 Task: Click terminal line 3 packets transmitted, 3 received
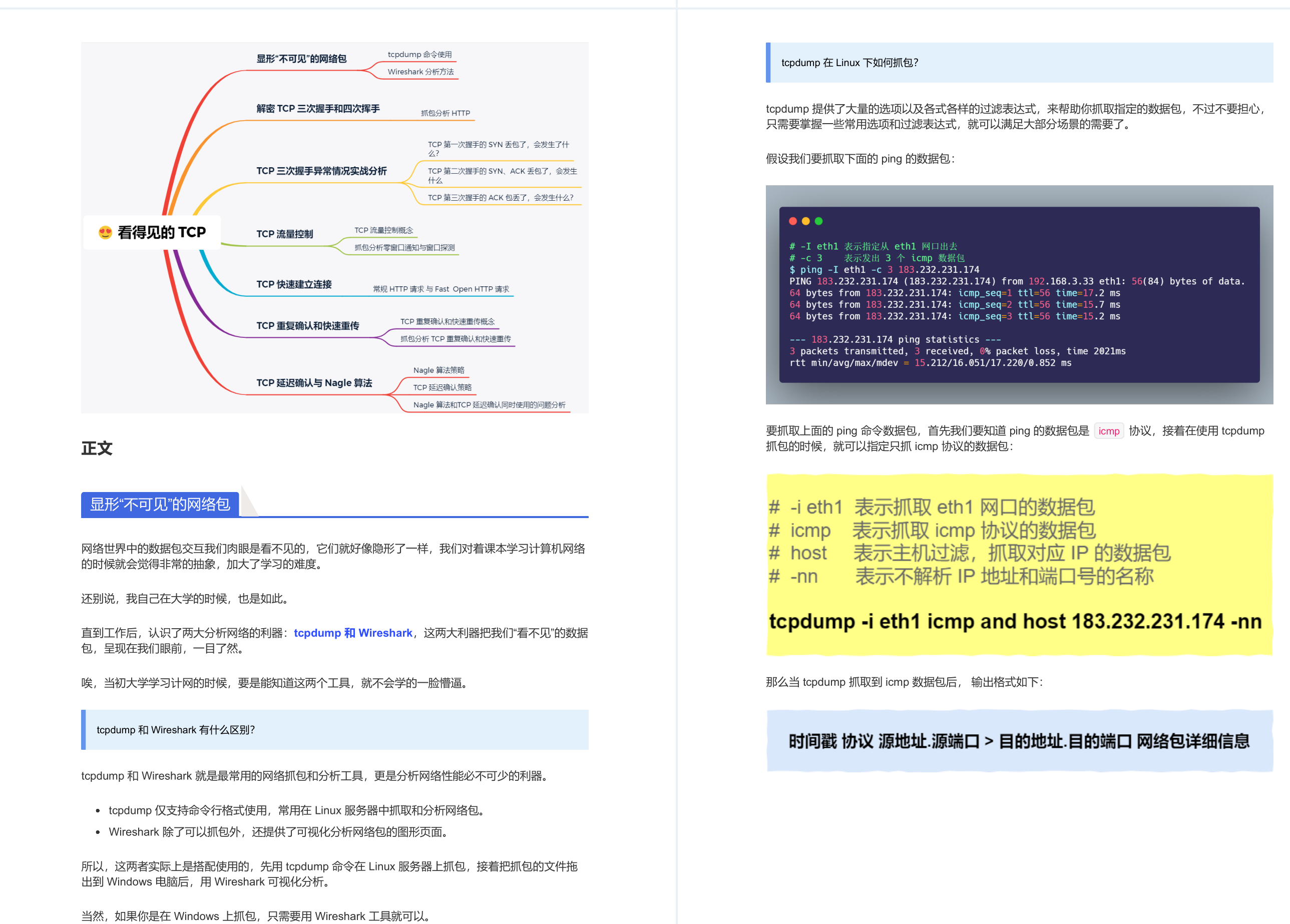[957, 351]
